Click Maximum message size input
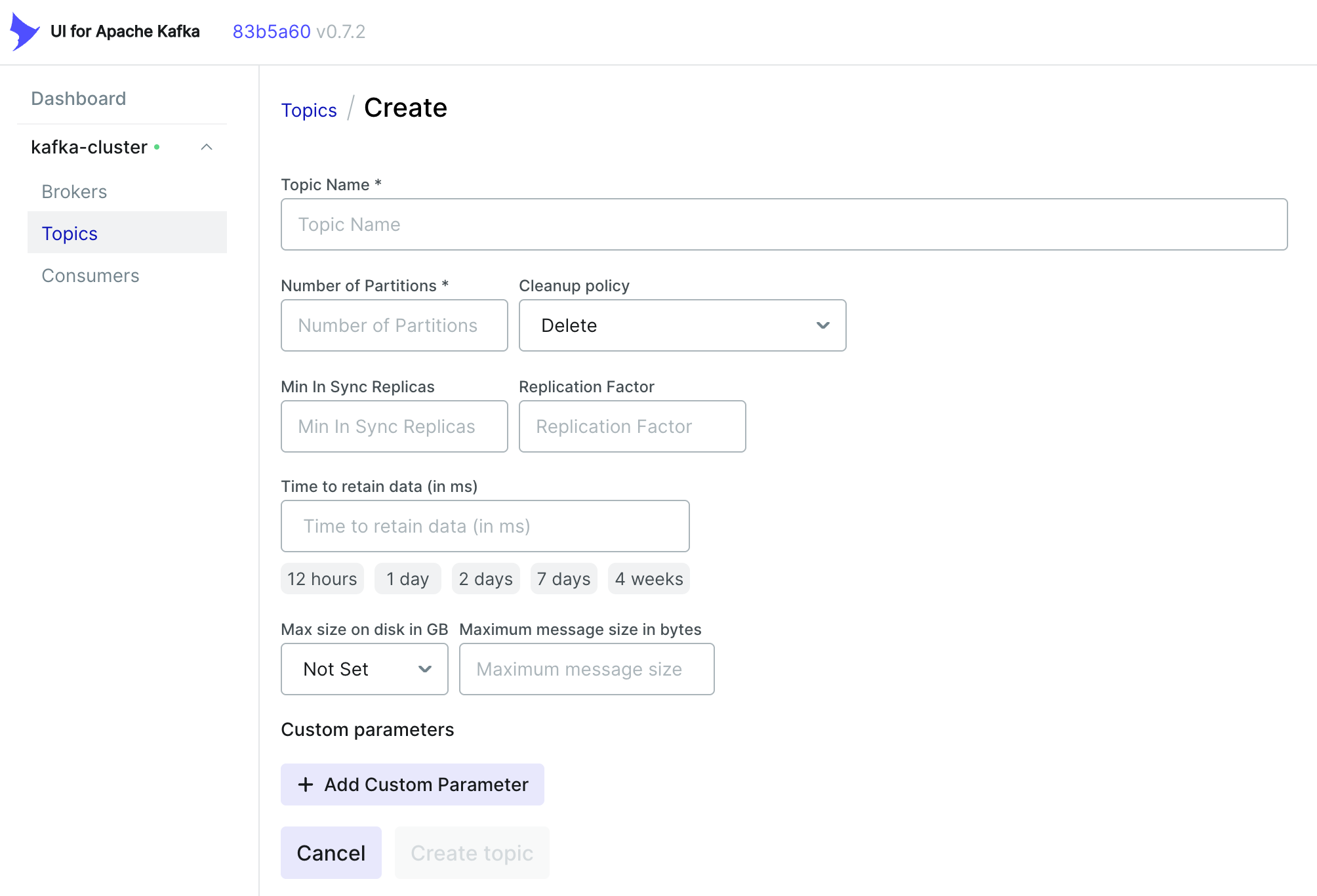 tap(586, 669)
